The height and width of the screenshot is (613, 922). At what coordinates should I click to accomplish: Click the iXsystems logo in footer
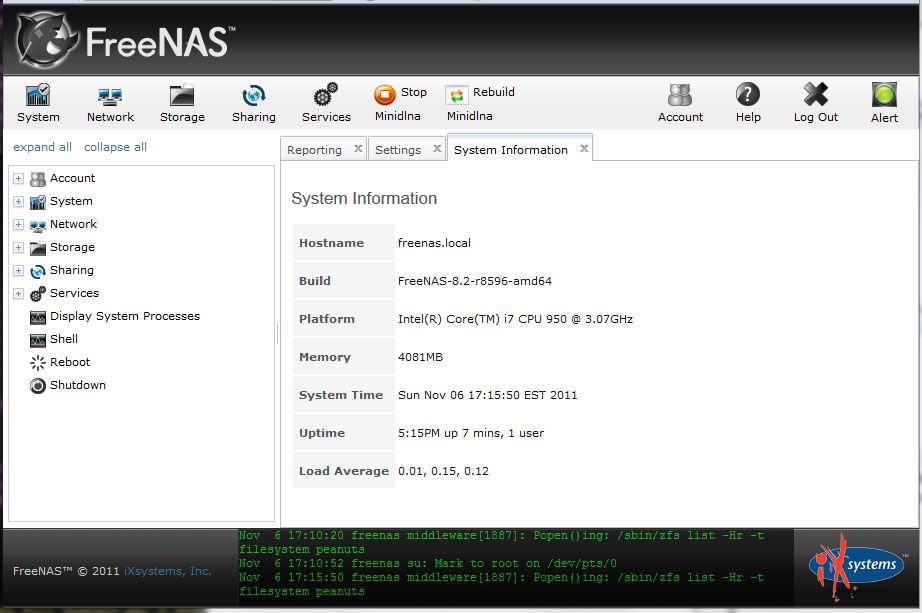(x=858, y=567)
